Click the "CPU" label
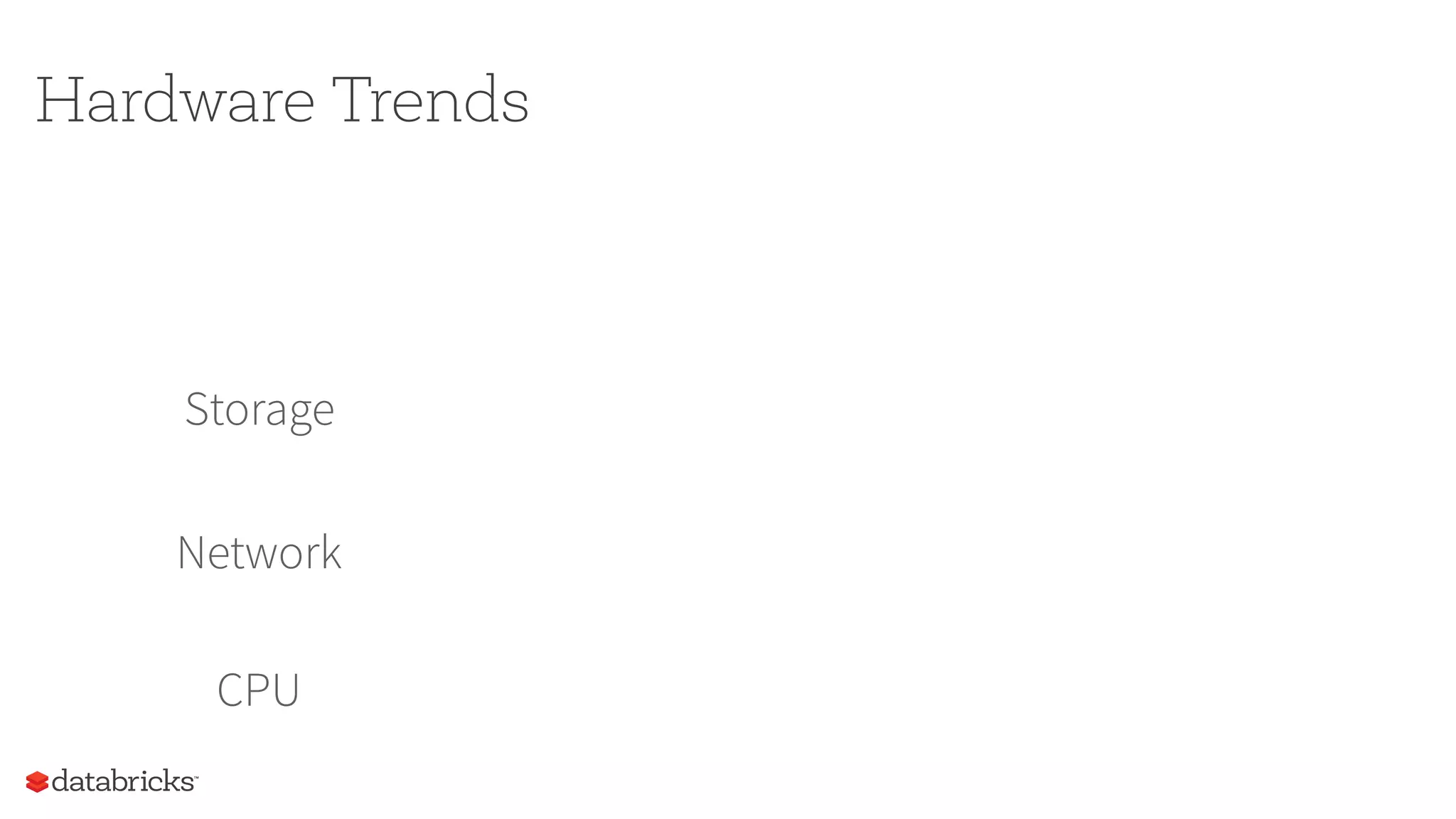 (258, 690)
